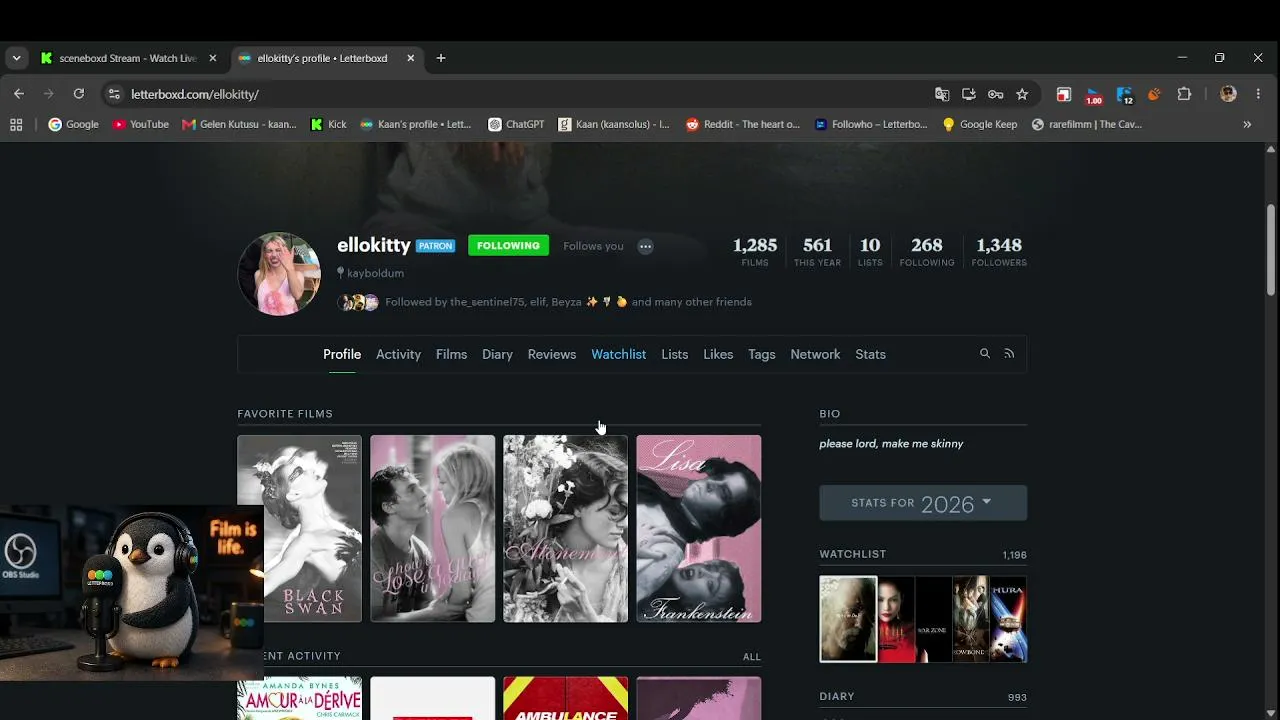Open the Black Swan favorite film poster
The height and width of the screenshot is (720, 1280).
pyautogui.click(x=299, y=528)
